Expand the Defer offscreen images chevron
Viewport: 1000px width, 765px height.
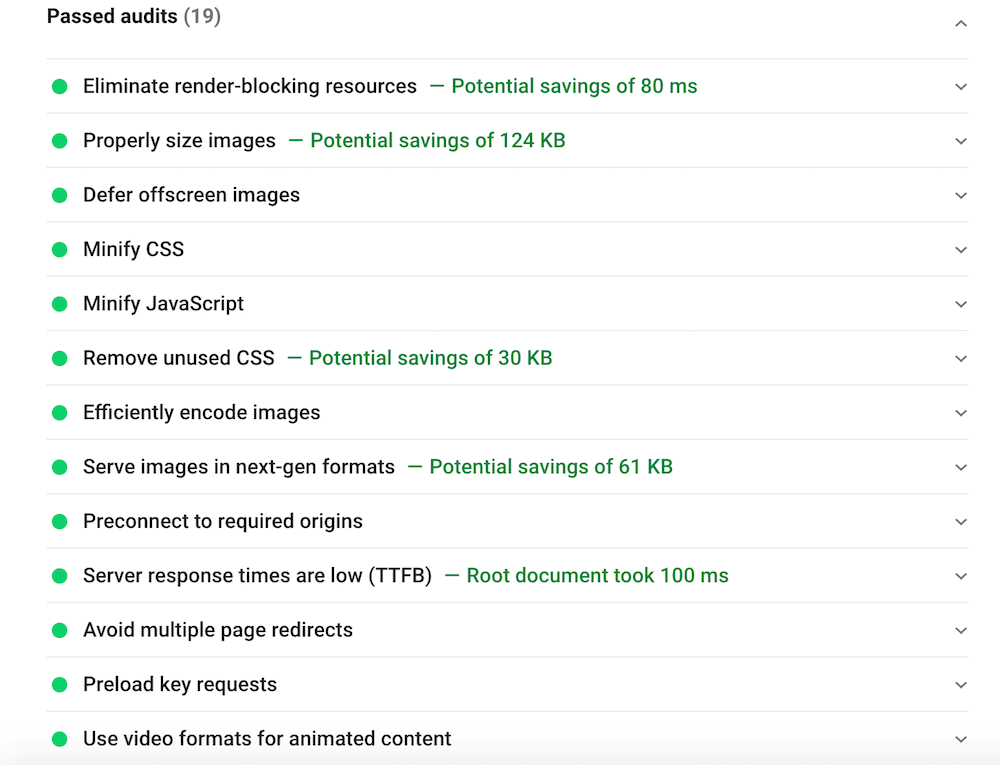coord(960,196)
